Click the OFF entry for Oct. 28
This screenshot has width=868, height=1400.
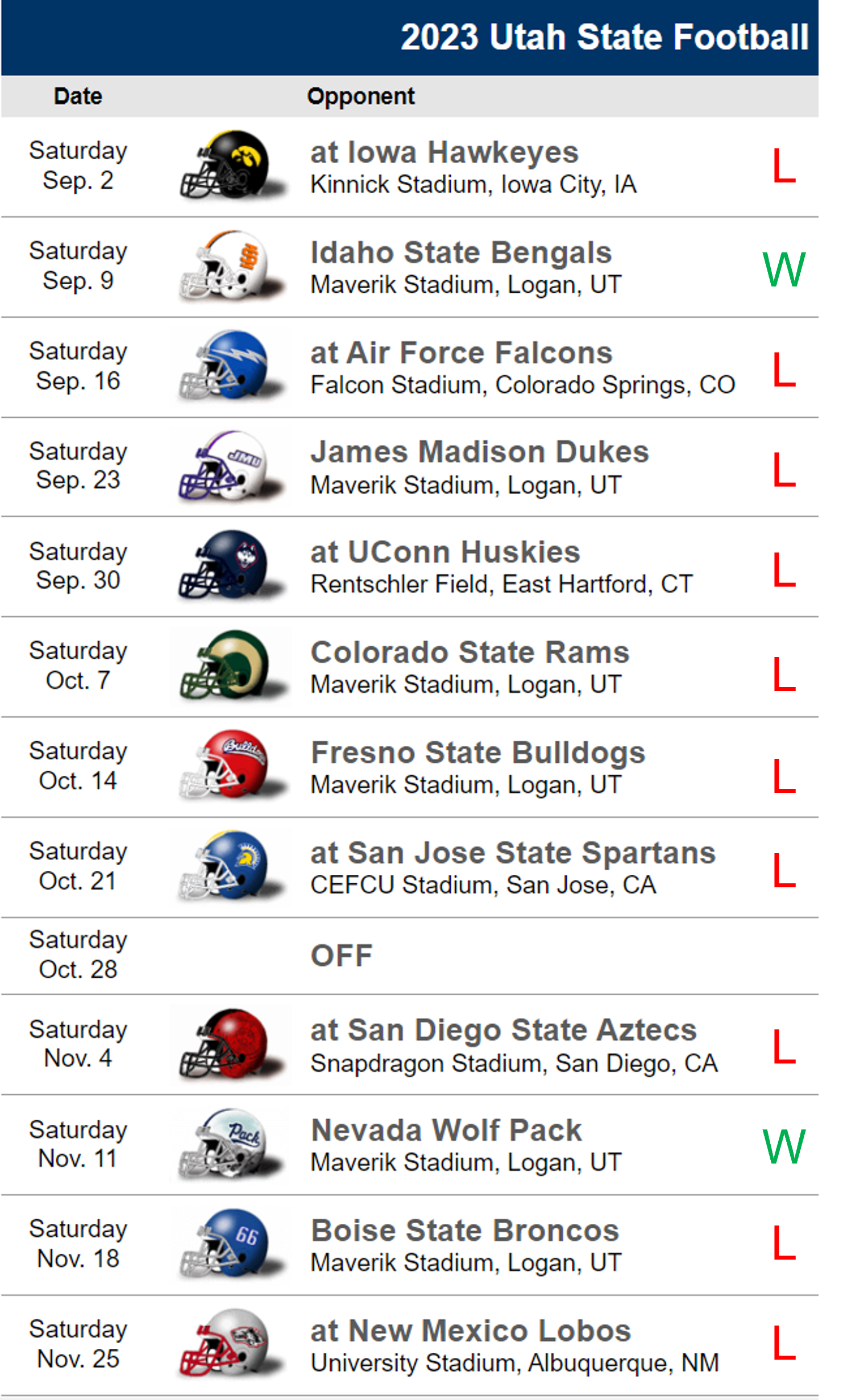(x=342, y=956)
